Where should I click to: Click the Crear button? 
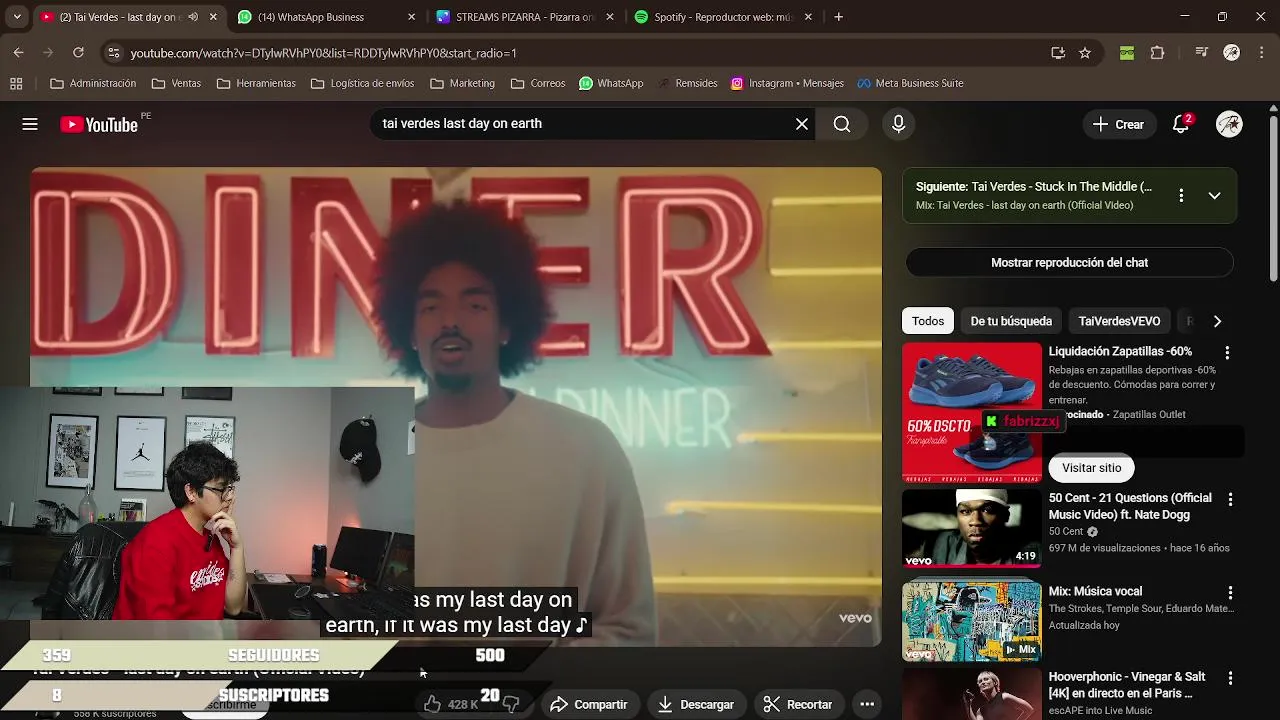1118,124
